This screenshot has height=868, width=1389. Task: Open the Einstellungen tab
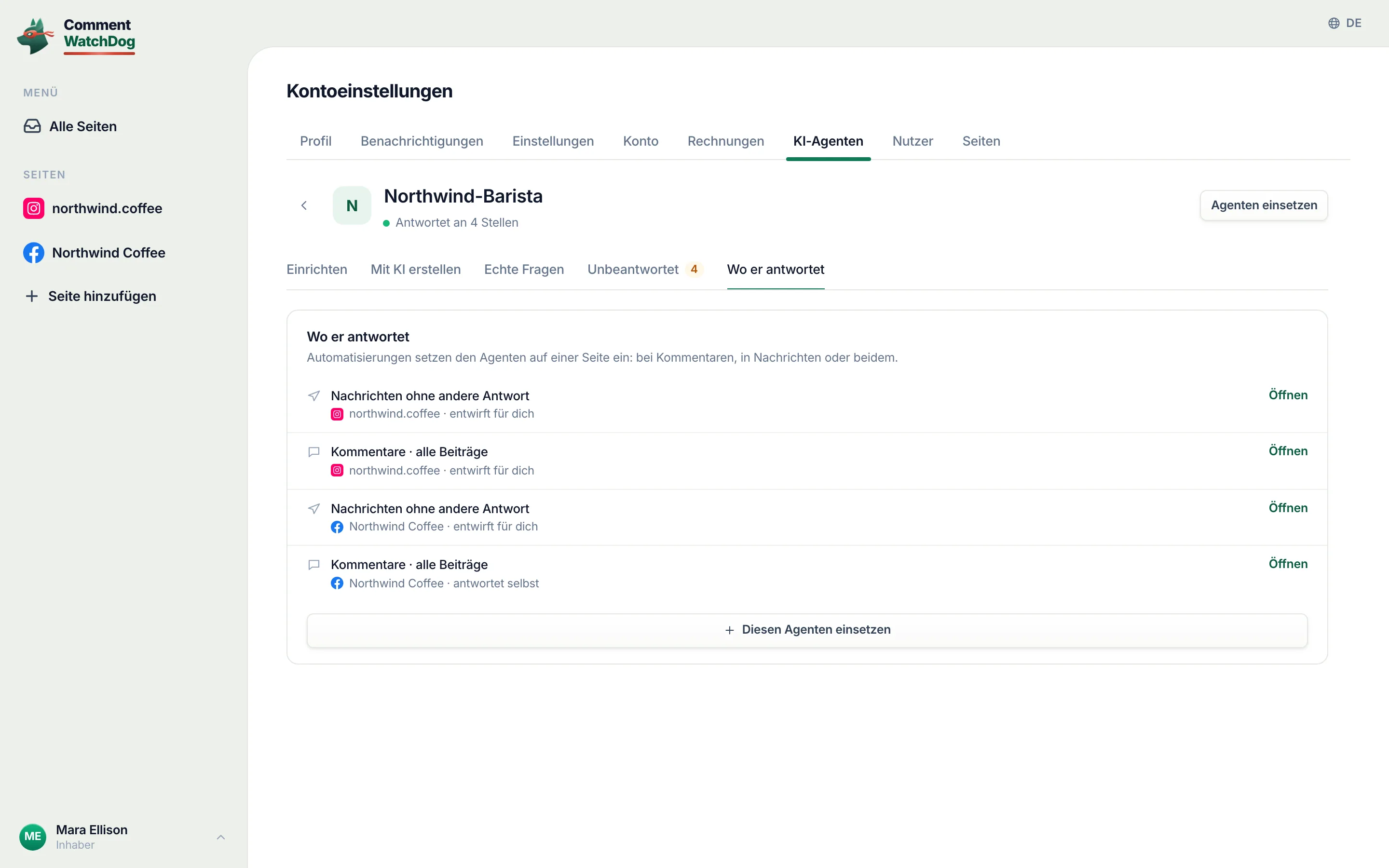point(553,141)
